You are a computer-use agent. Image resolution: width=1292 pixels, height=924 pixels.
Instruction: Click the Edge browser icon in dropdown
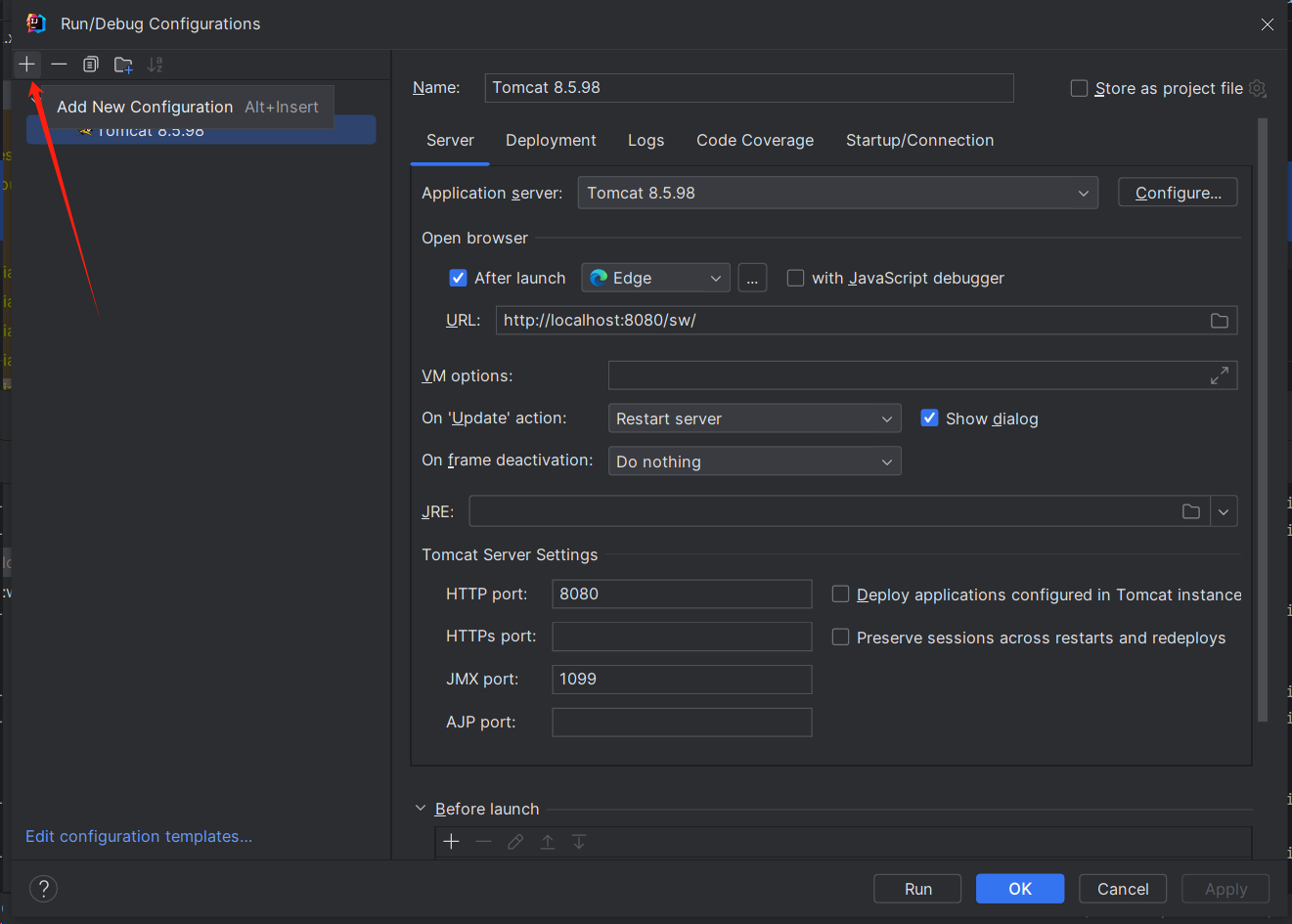coord(599,278)
